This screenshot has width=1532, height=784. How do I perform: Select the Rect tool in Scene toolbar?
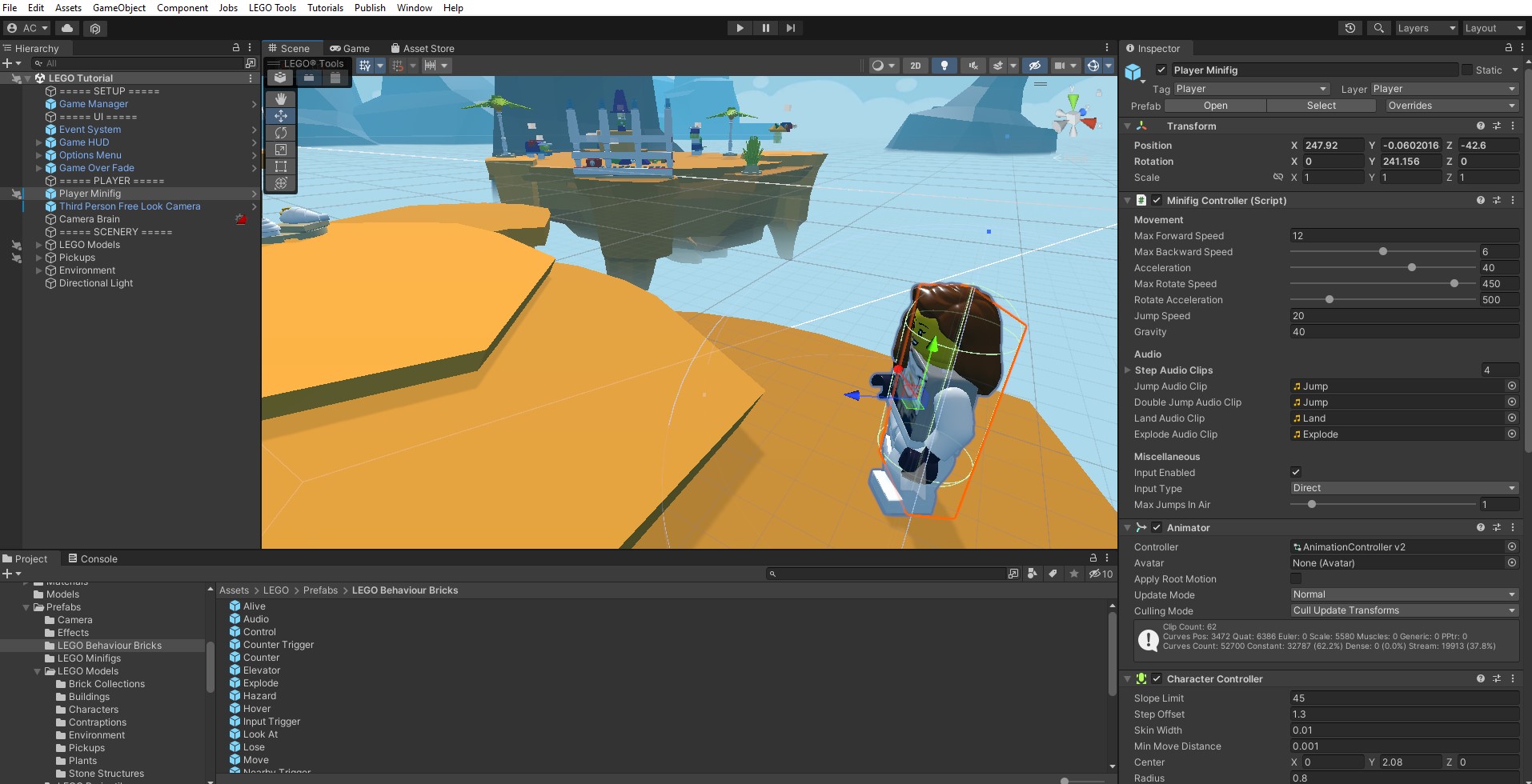click(280, 166)
